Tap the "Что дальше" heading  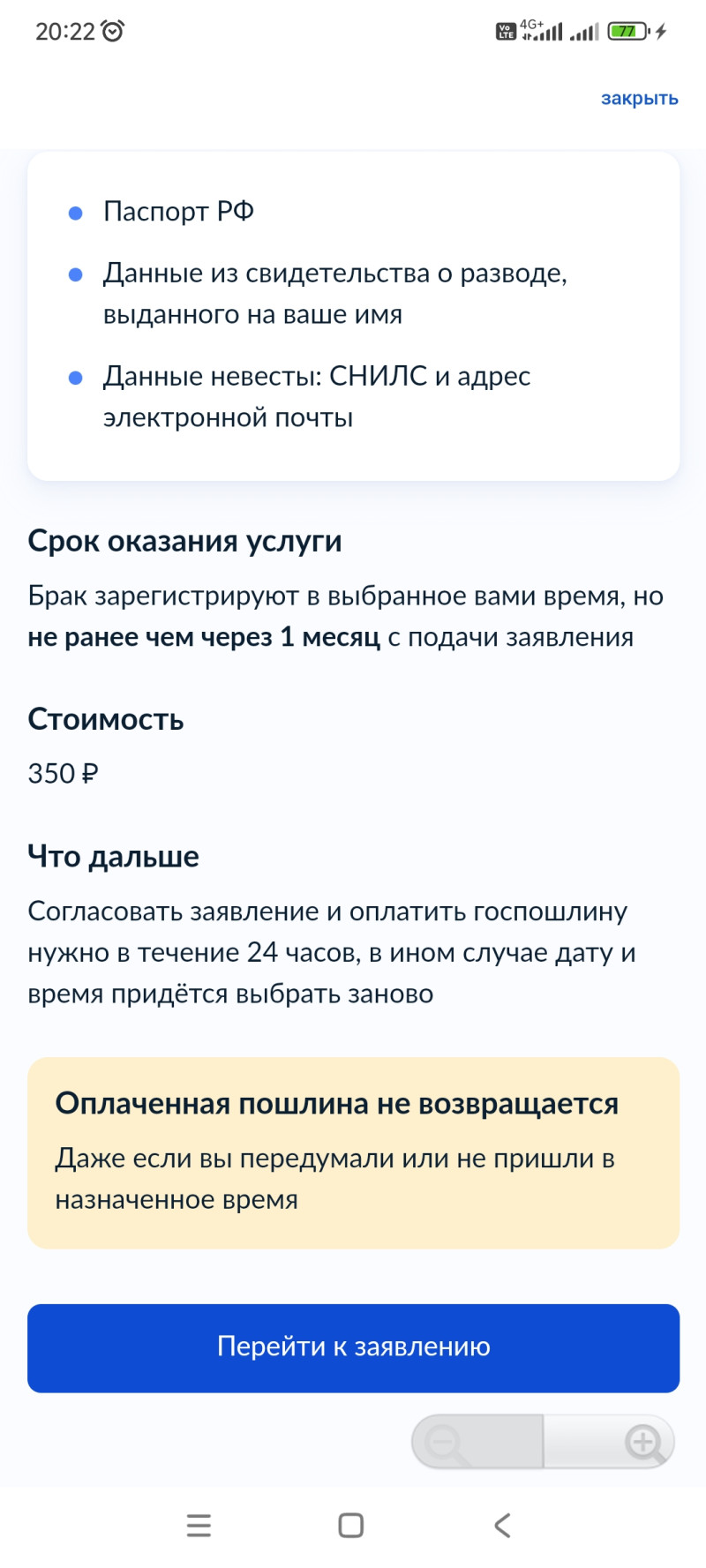pos(113,856)
